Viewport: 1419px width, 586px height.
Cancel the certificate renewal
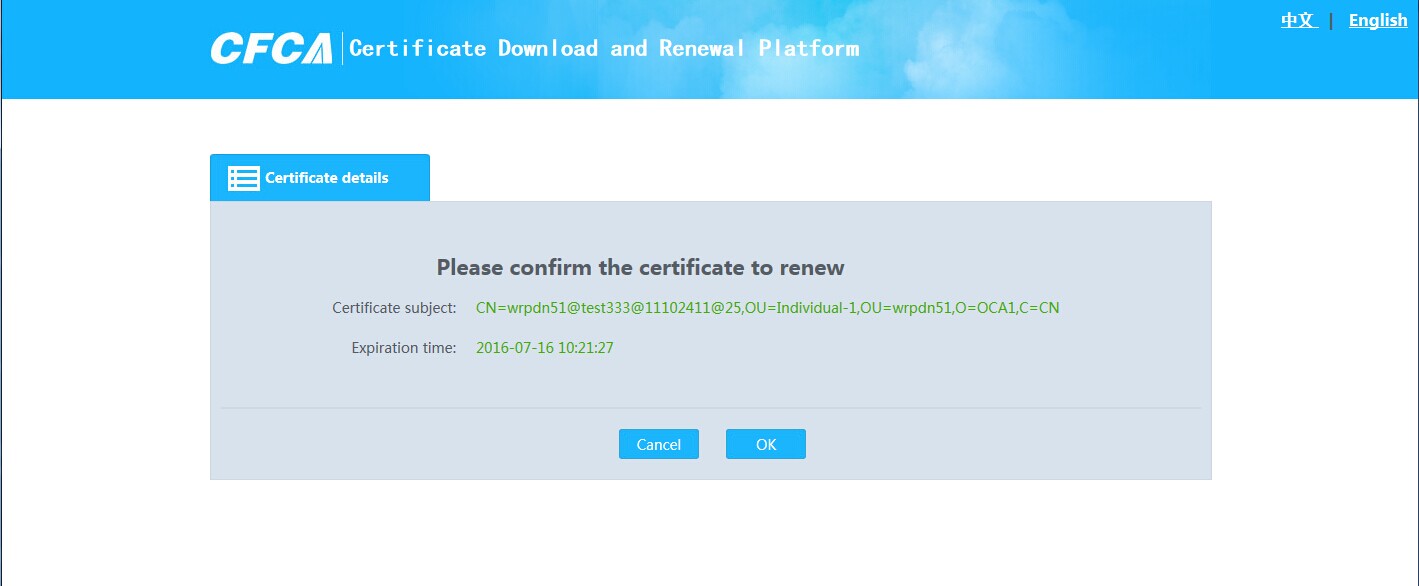click(659, 444)
